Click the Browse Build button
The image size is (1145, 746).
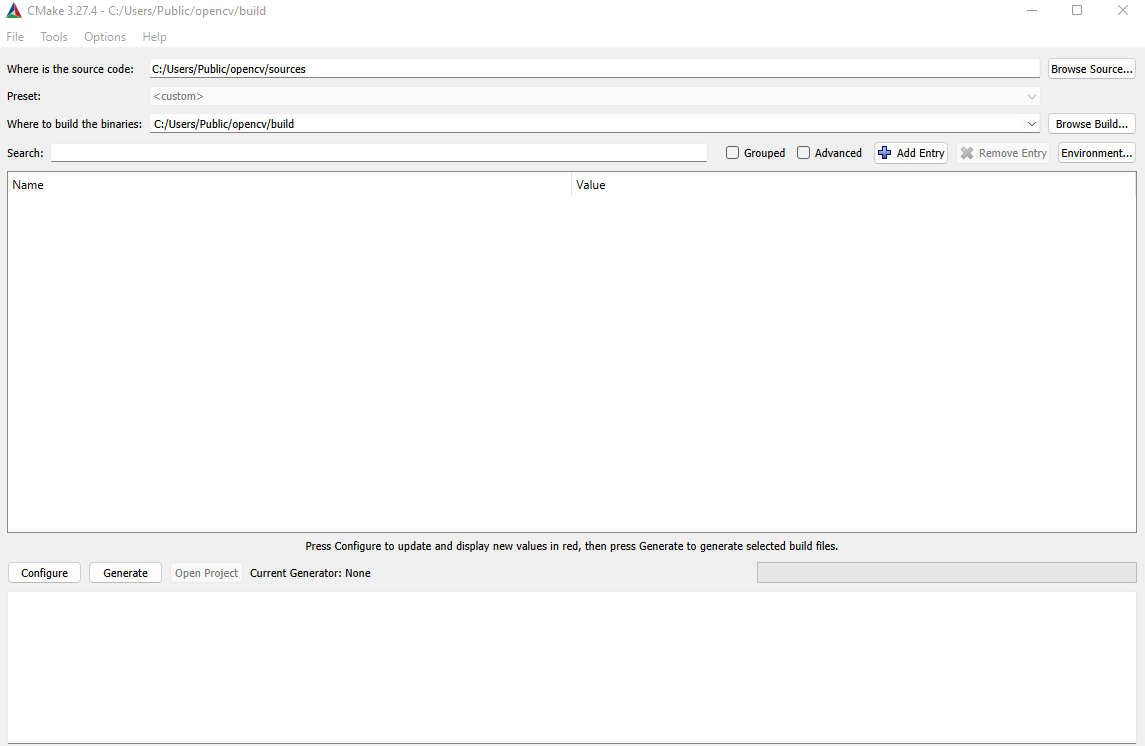coord(1092,124)
